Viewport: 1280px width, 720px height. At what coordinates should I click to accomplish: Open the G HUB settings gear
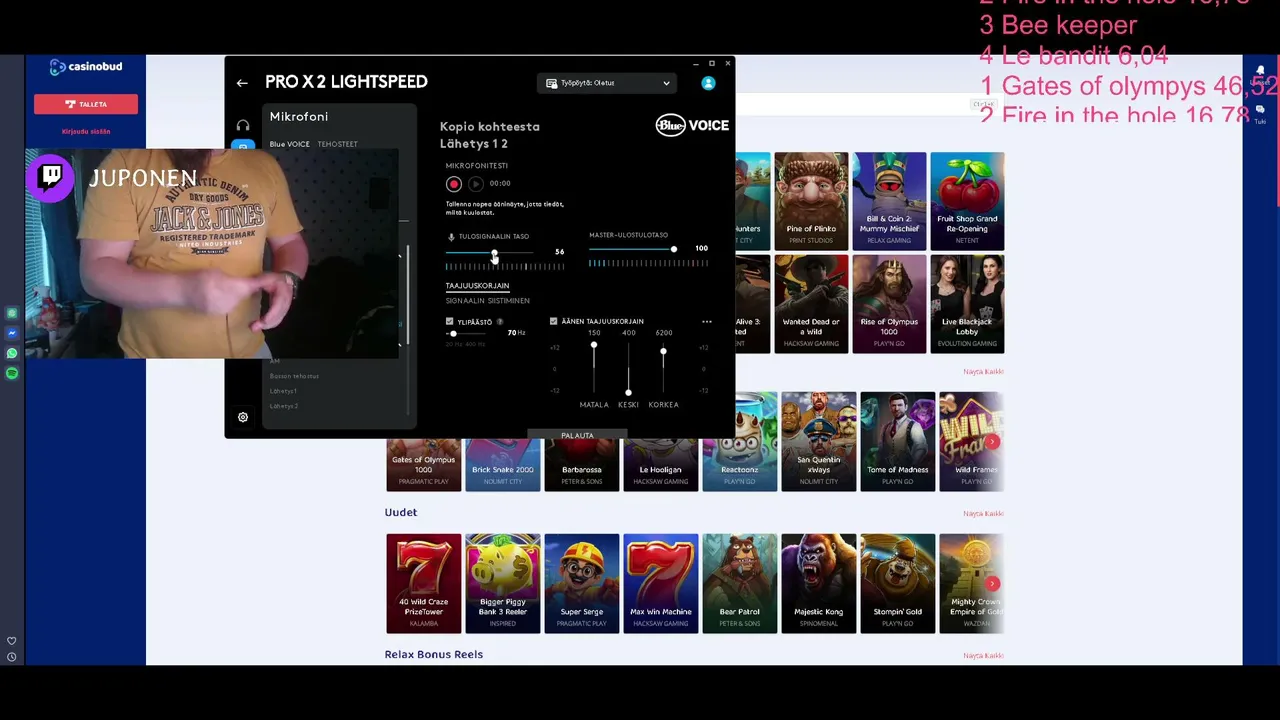pos(242,417)
